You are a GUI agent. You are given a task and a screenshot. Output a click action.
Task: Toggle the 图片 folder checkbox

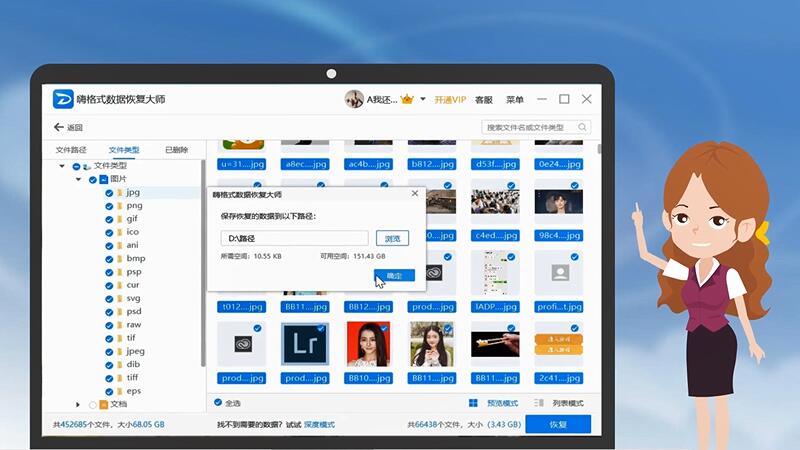(x=93, y=180)
